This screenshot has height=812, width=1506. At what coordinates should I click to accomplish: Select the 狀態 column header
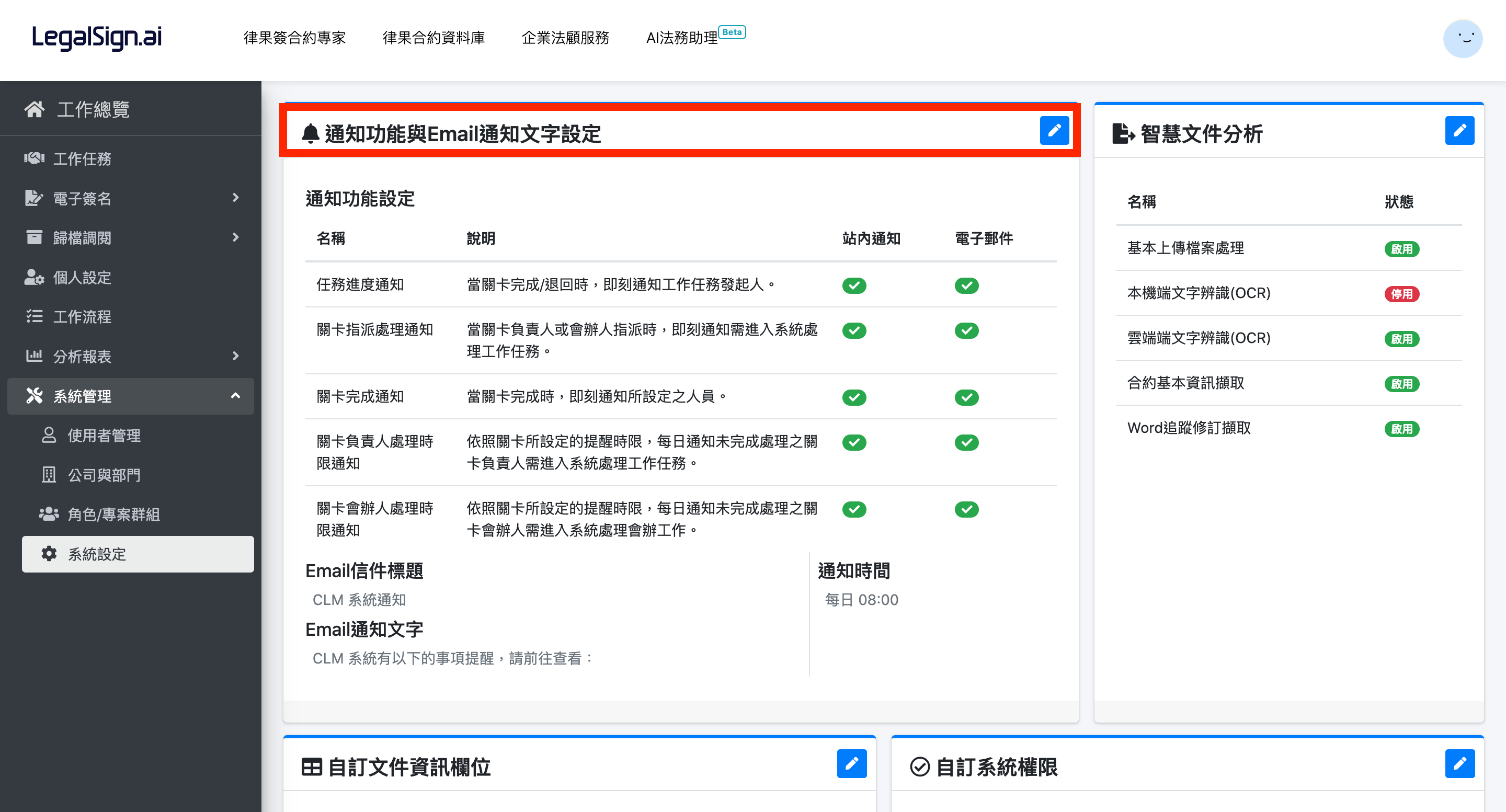pyautogui.click(x=1399, y=202)
